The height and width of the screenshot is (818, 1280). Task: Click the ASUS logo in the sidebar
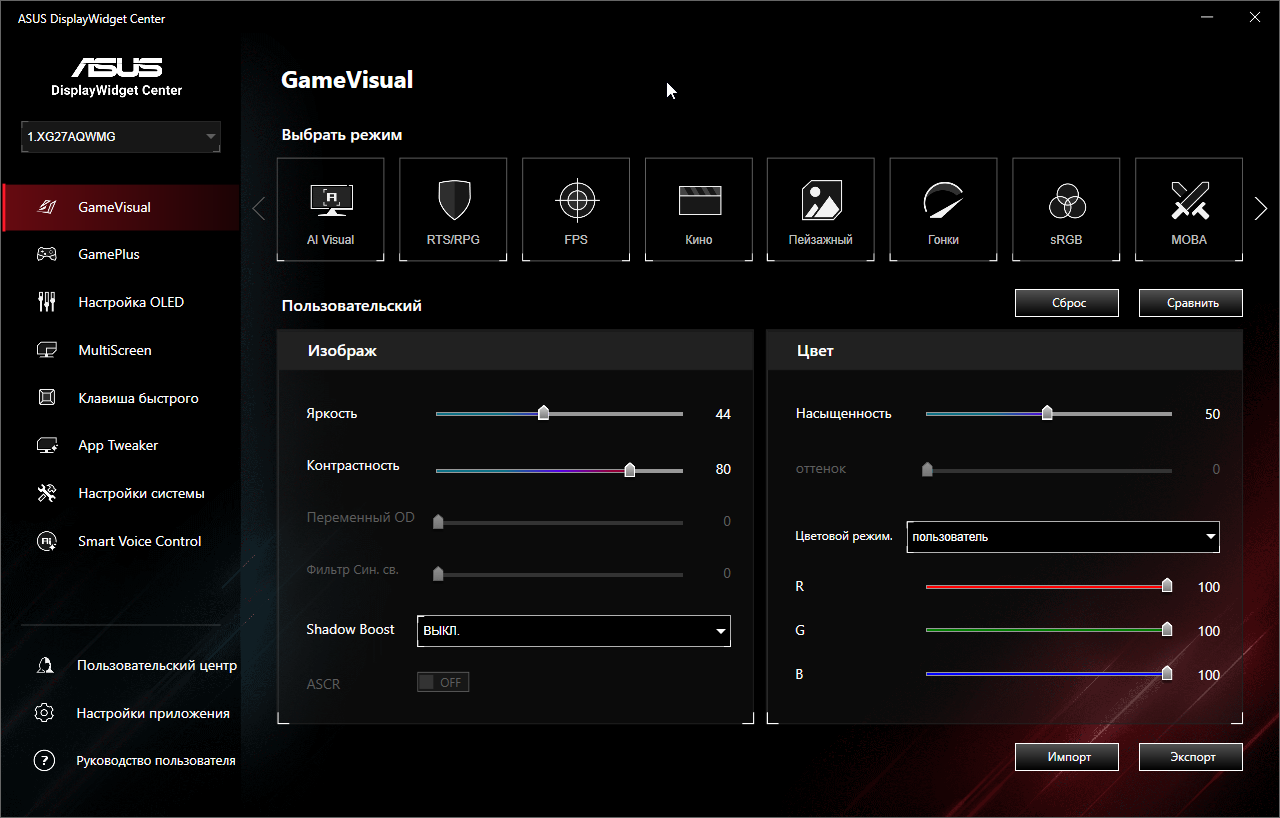coord(117,68)
